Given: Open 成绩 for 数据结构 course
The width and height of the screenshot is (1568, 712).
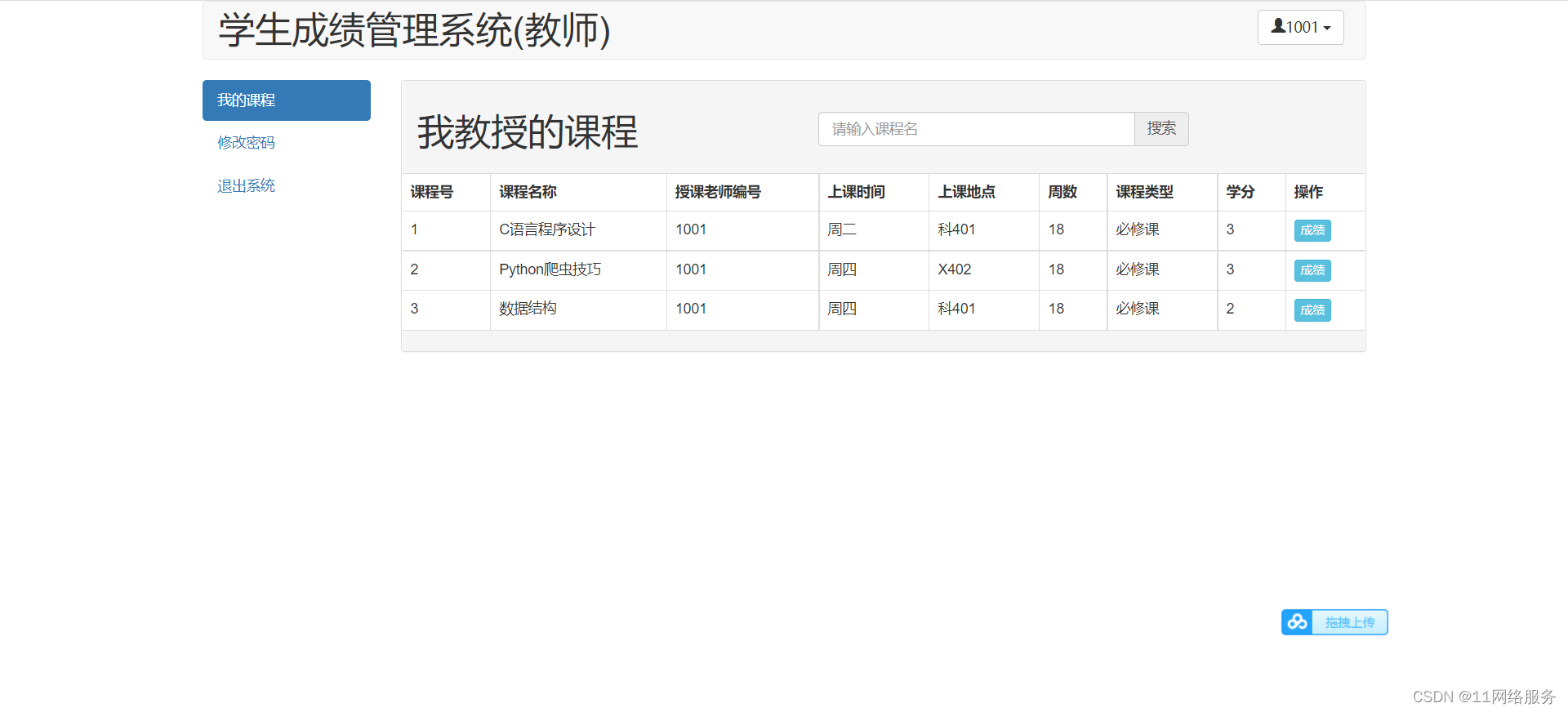Looking at the screenshot, I should (x=1312, y=310).
